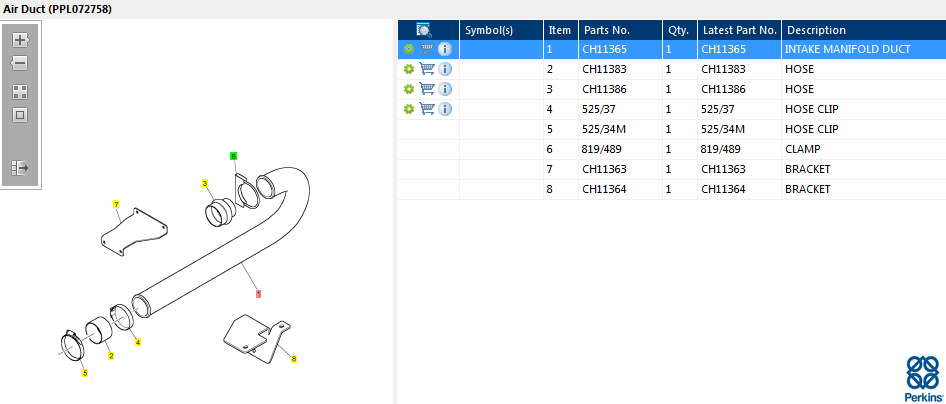Add CH11365 intake manifold duct to cart
Screen dimensions: 946x404
point(427,49)
